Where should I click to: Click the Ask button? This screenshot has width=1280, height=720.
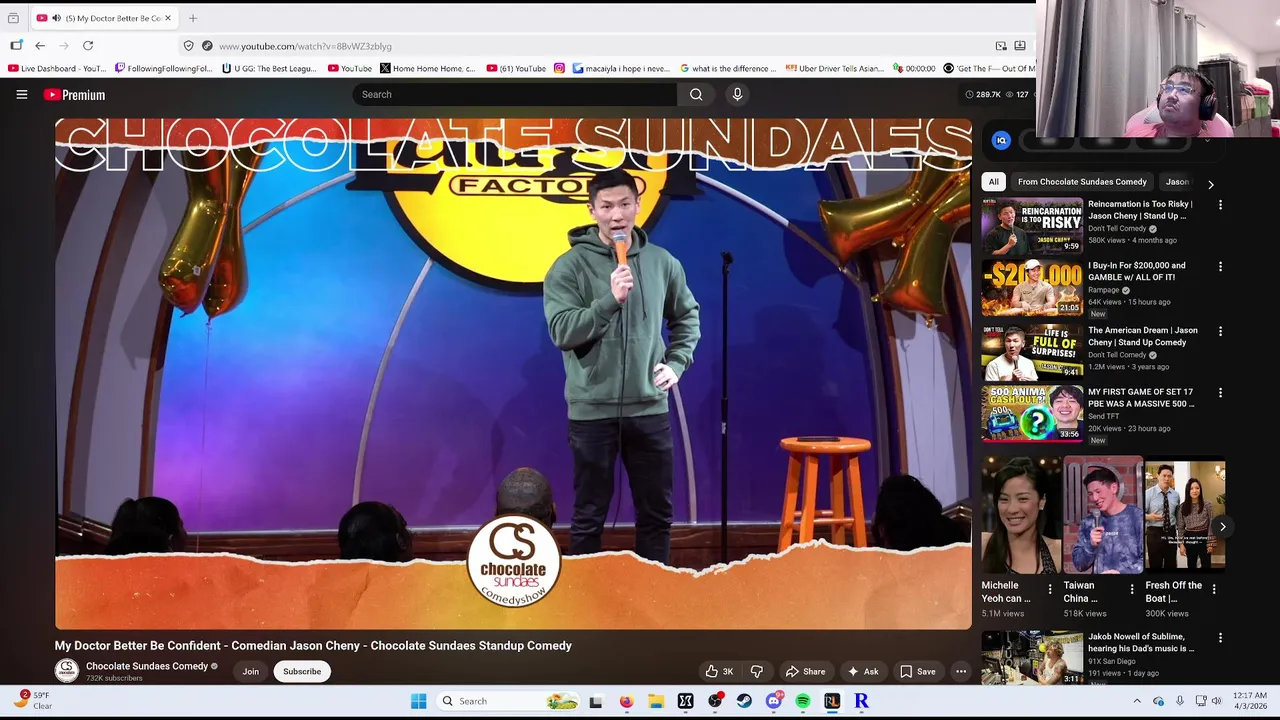[862, 672]
